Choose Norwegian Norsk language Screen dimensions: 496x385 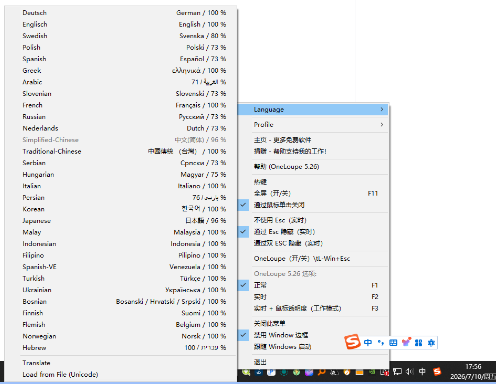tap(120, 336)
